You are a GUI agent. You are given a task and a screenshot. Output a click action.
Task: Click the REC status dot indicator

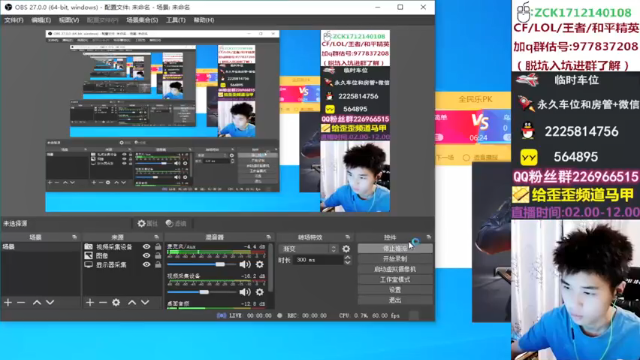(280, 316)
